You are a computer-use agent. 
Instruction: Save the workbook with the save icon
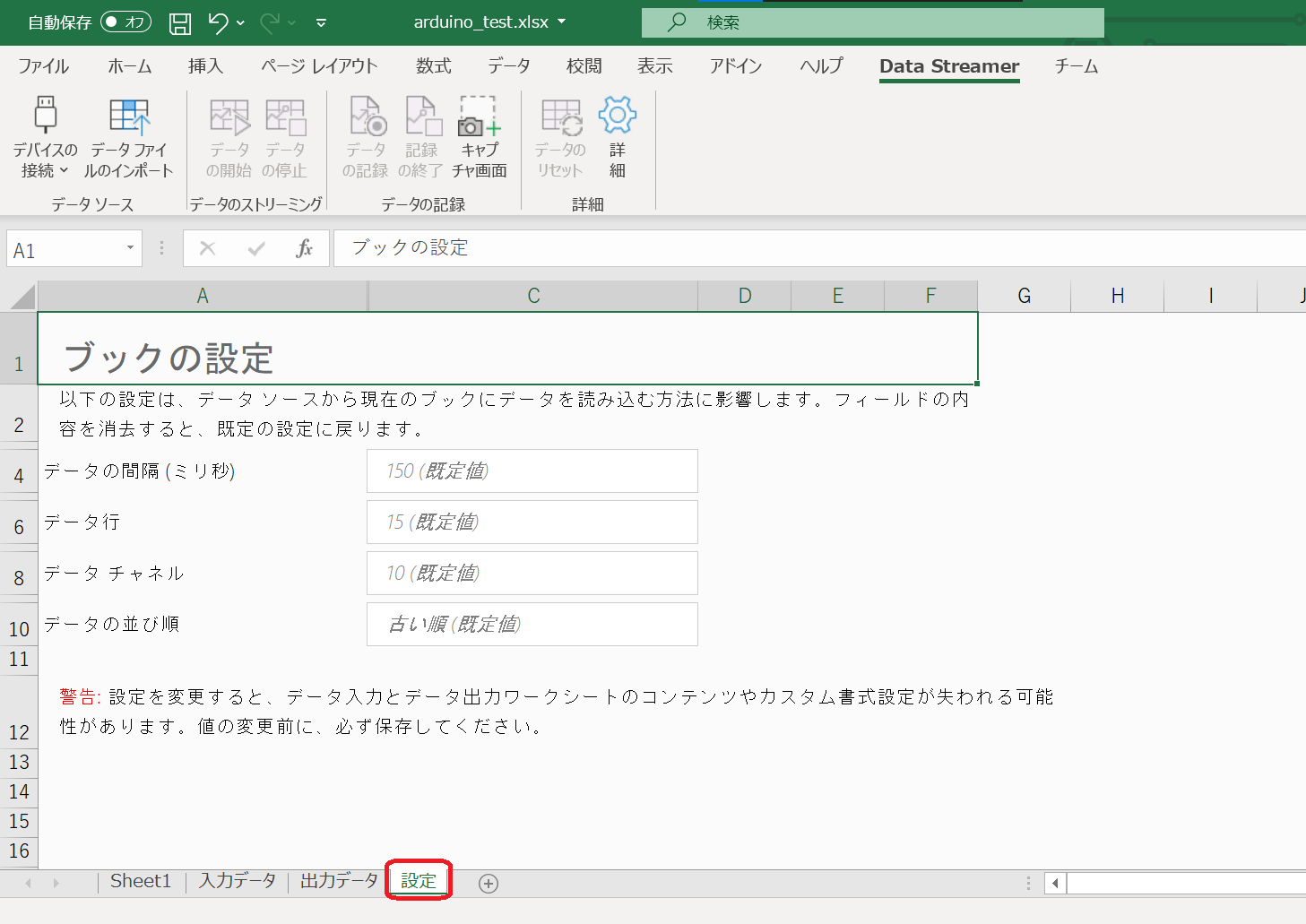[x=179, y=22]
